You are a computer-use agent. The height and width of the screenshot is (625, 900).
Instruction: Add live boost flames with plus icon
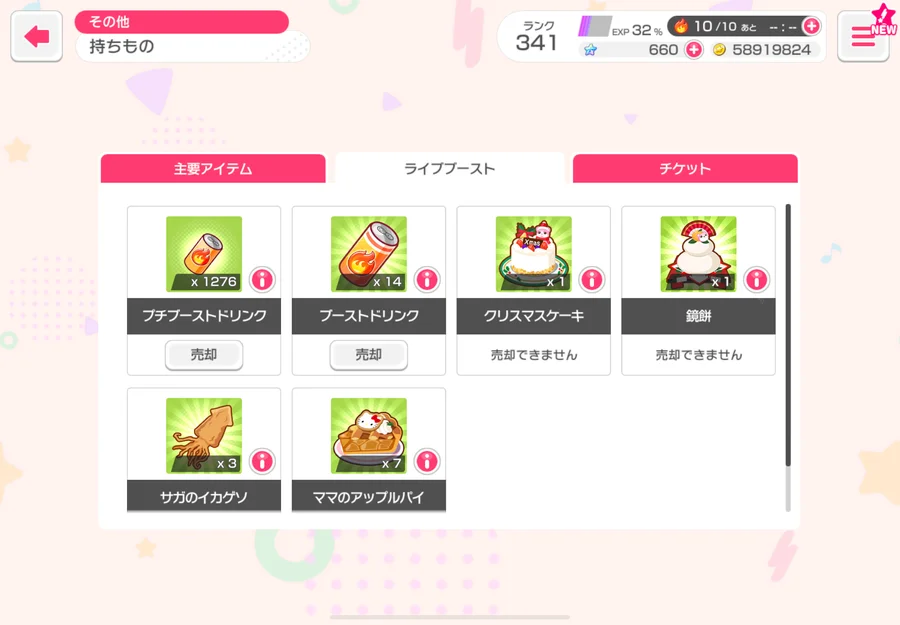click(x=811, y=26)
